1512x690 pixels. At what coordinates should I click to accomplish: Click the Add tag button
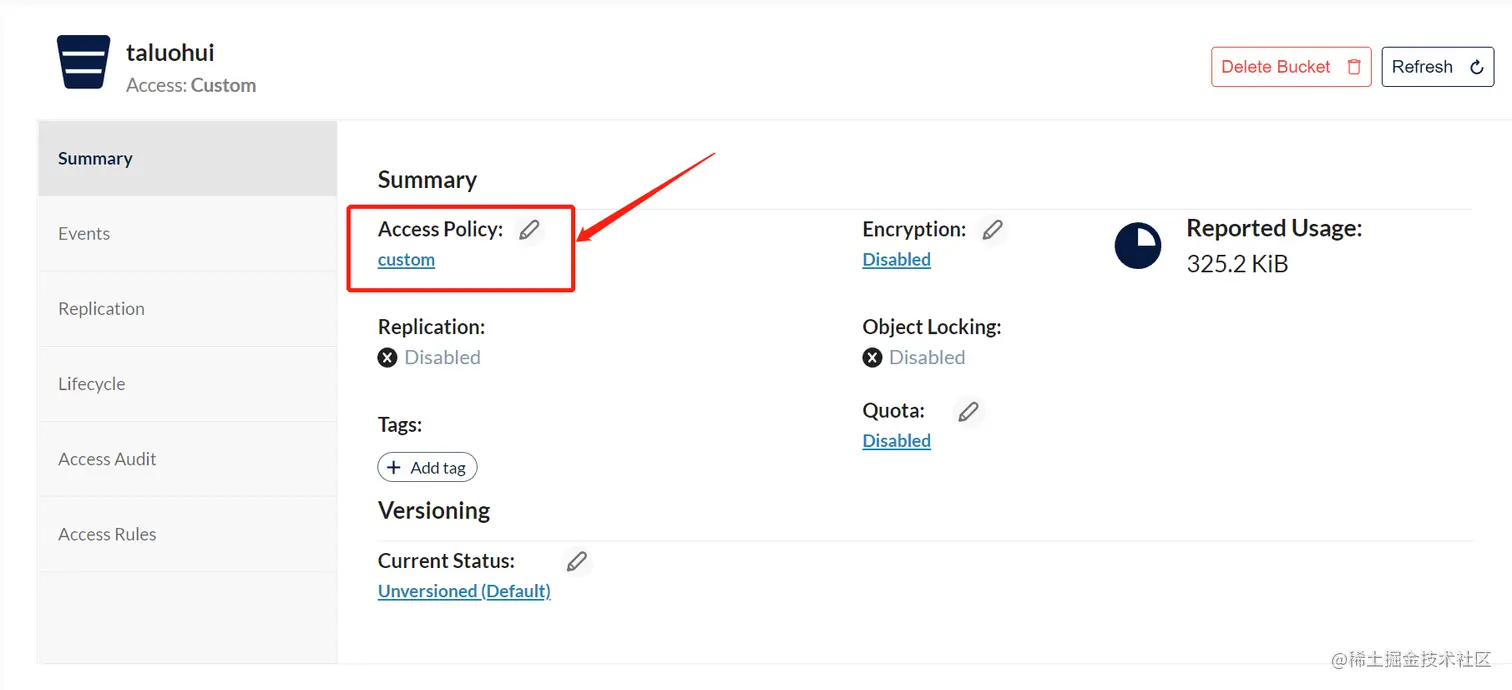(427, 467)
